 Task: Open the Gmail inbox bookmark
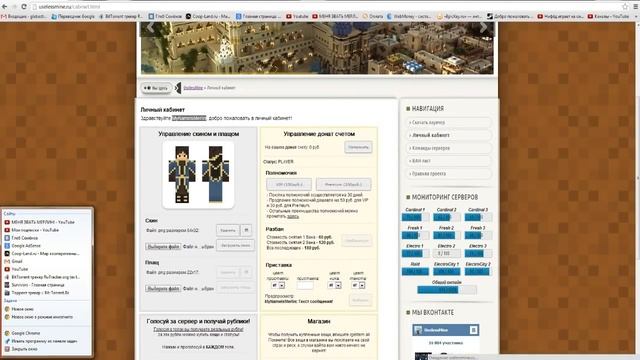click(24, 16)
